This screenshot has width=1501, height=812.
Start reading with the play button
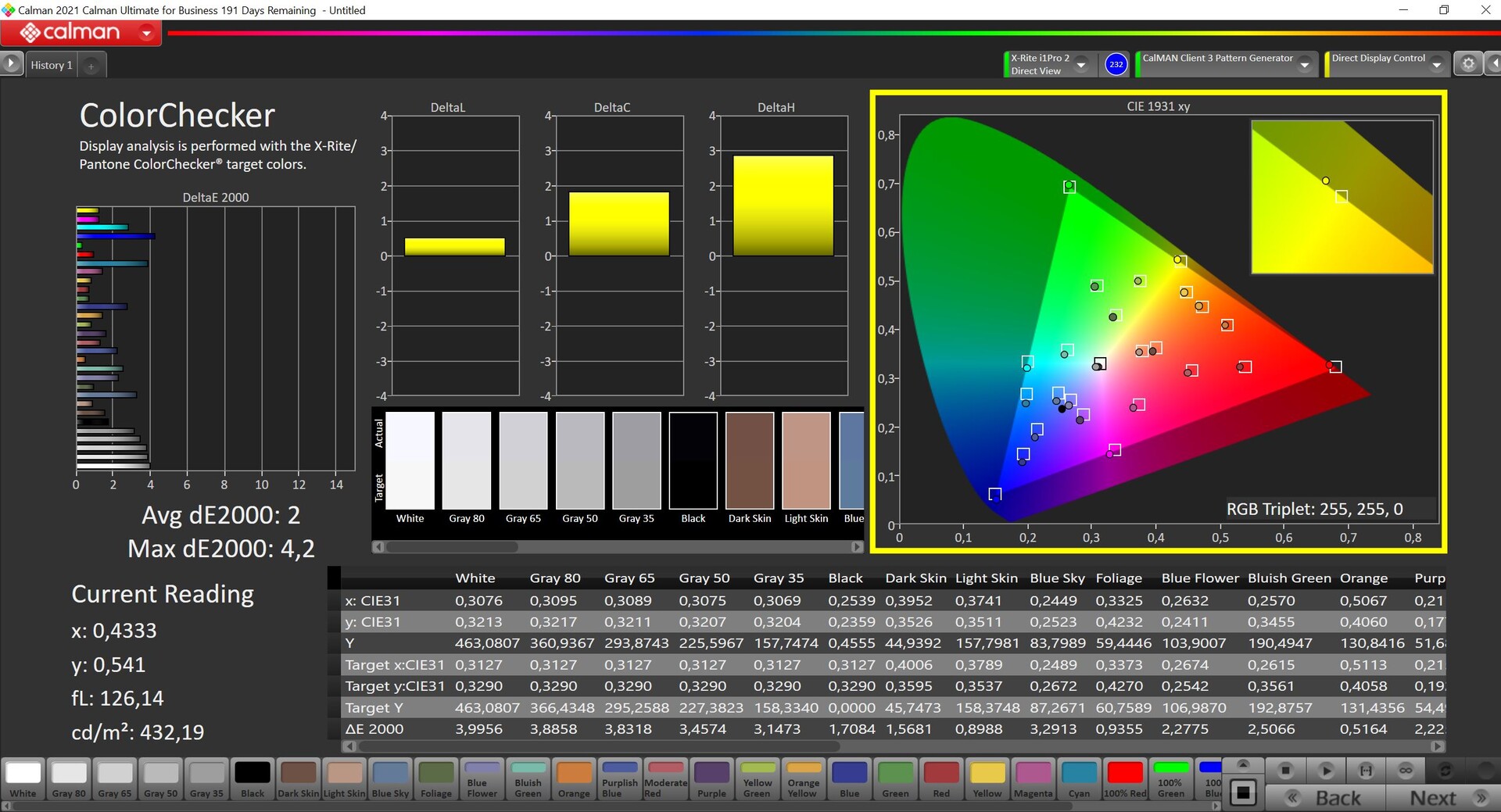[x=1326, y=771]
